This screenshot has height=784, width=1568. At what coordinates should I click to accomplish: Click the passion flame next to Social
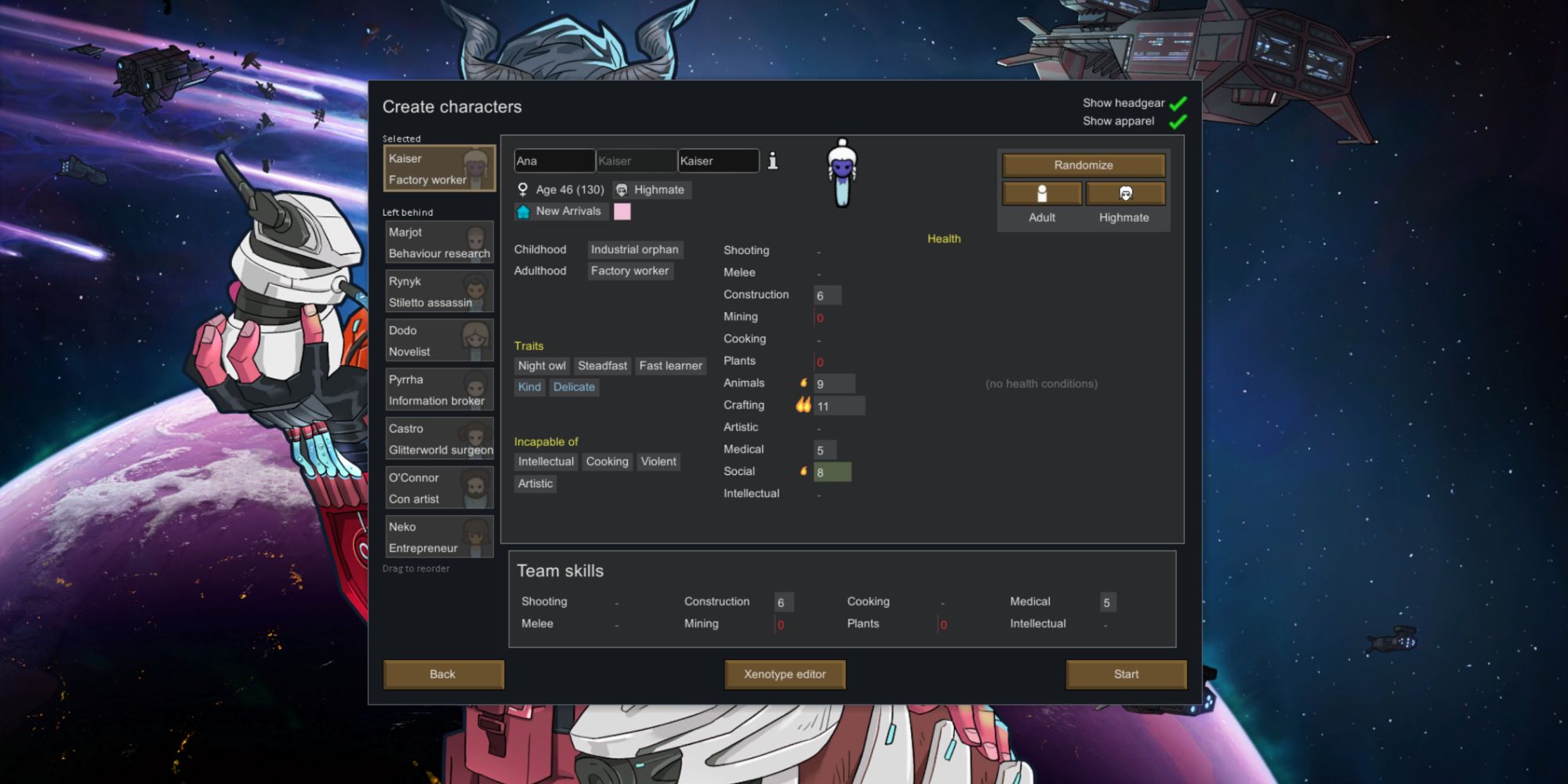pyautogui.click(x=804, y=470)
